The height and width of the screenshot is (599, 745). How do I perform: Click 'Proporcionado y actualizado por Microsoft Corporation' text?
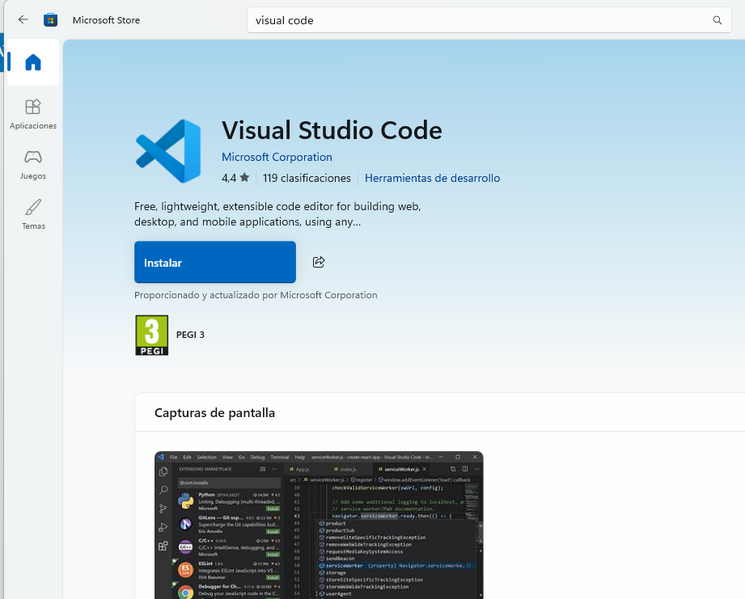(x=256, y=295)
